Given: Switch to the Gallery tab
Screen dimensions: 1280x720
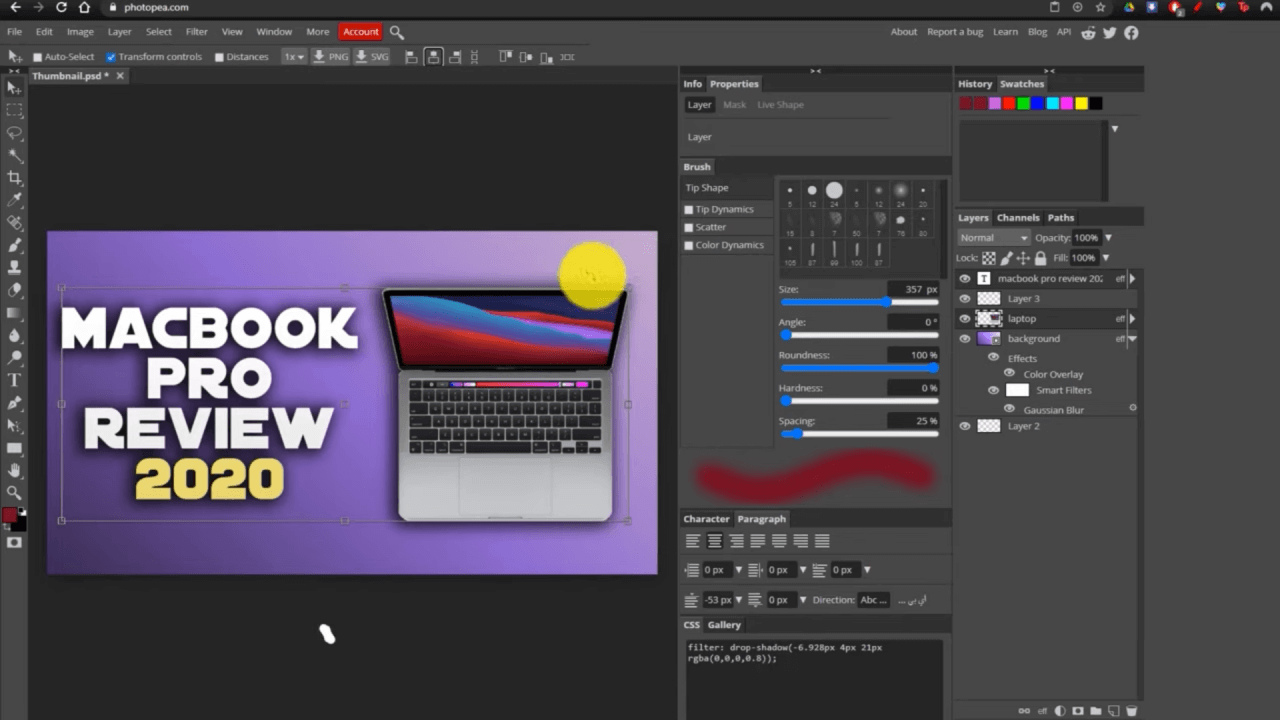Looking at the screenshot, I should (724, 625).
